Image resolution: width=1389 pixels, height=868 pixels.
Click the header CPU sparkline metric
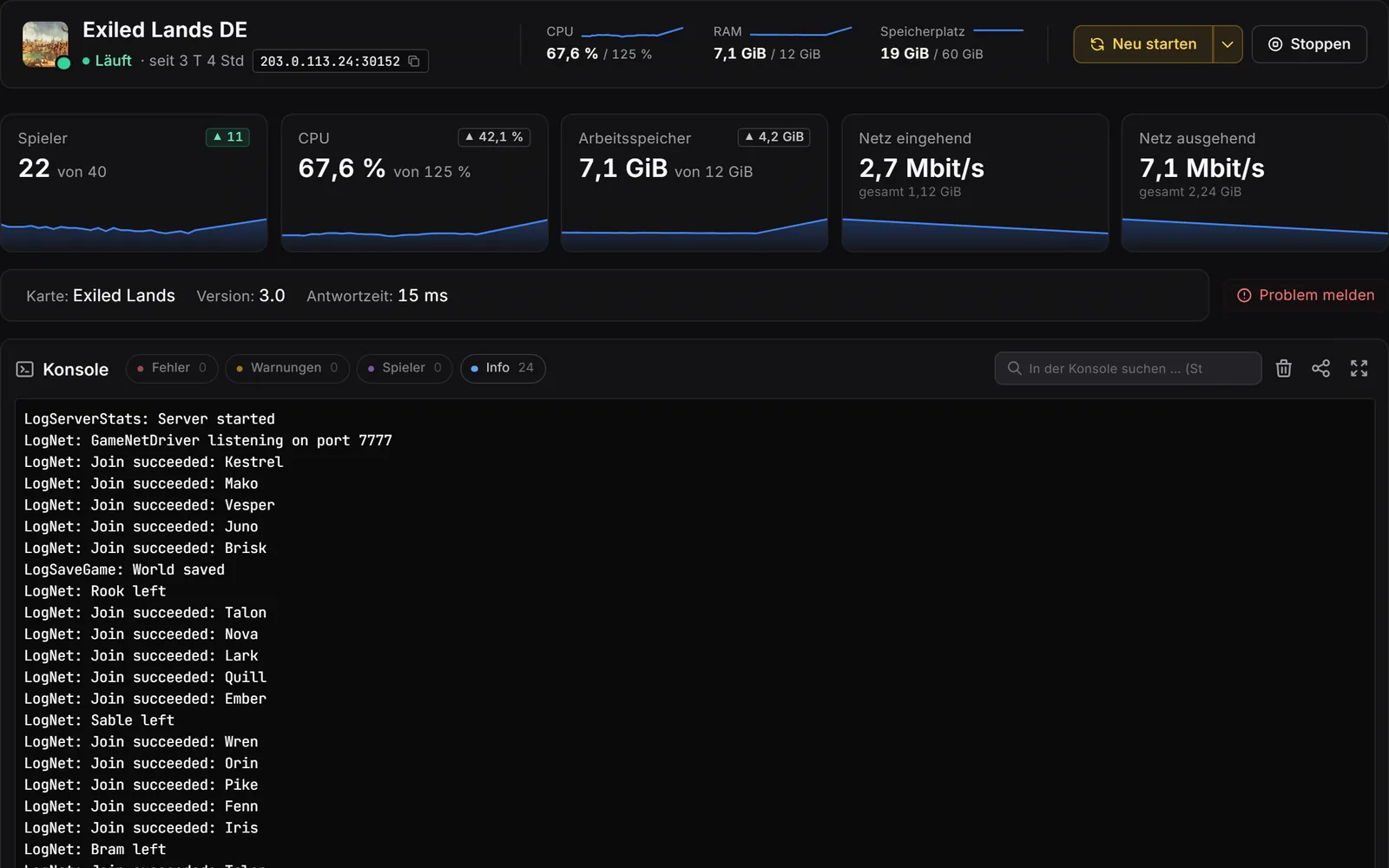coord(615,43)
